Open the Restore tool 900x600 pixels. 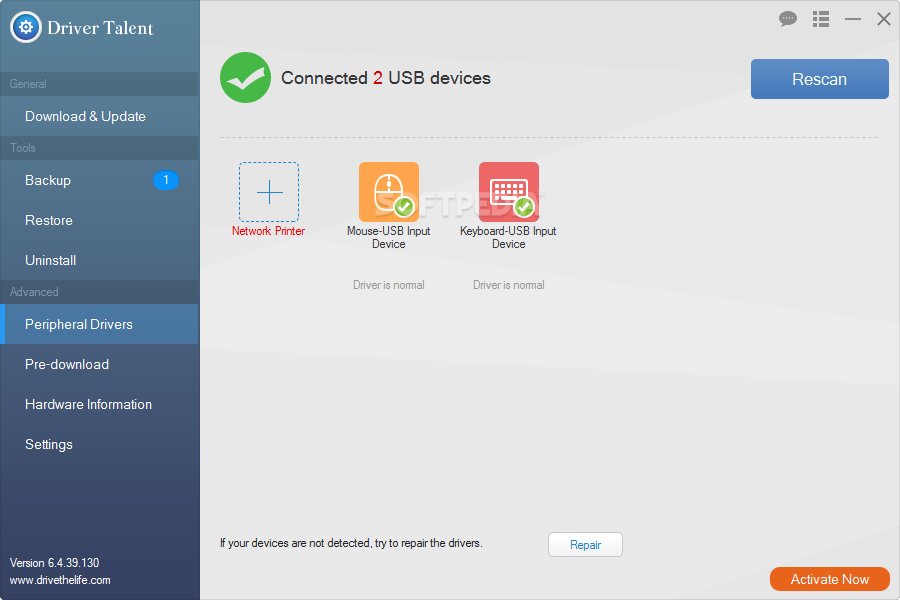[x=100, y=220]
